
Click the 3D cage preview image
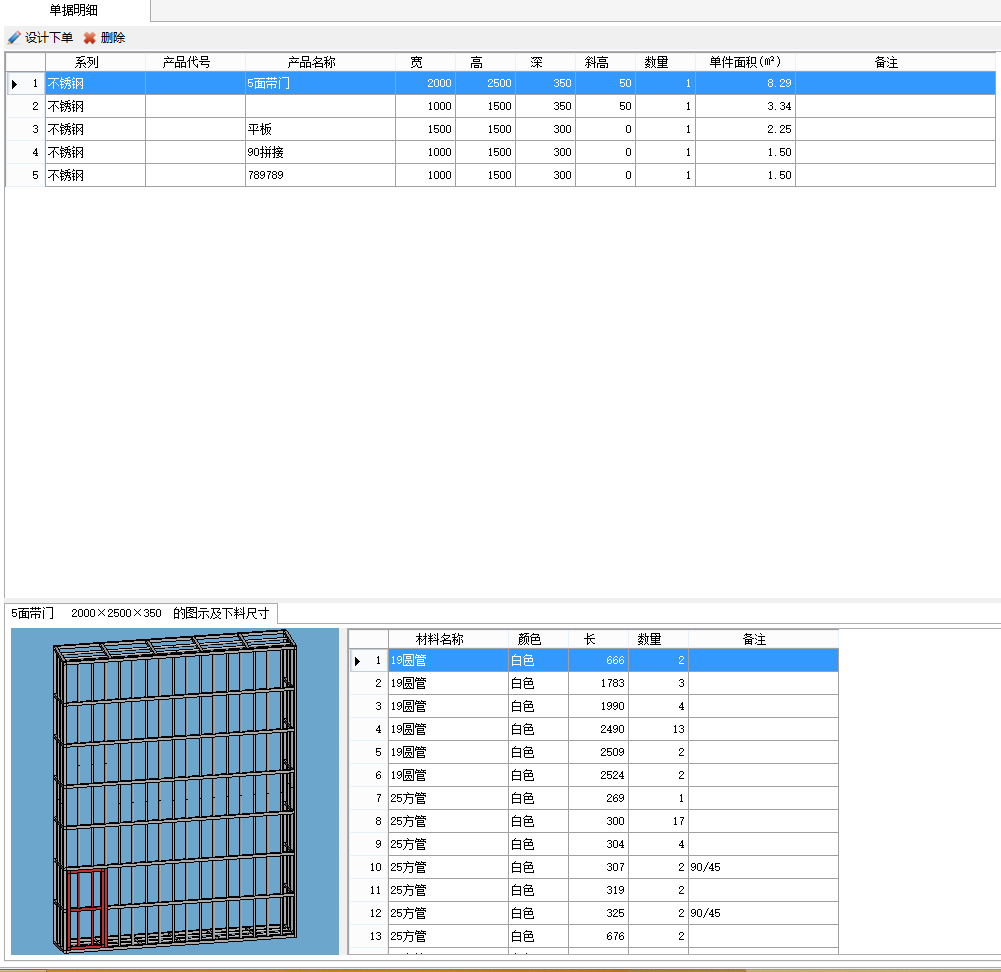click(175, 791)
